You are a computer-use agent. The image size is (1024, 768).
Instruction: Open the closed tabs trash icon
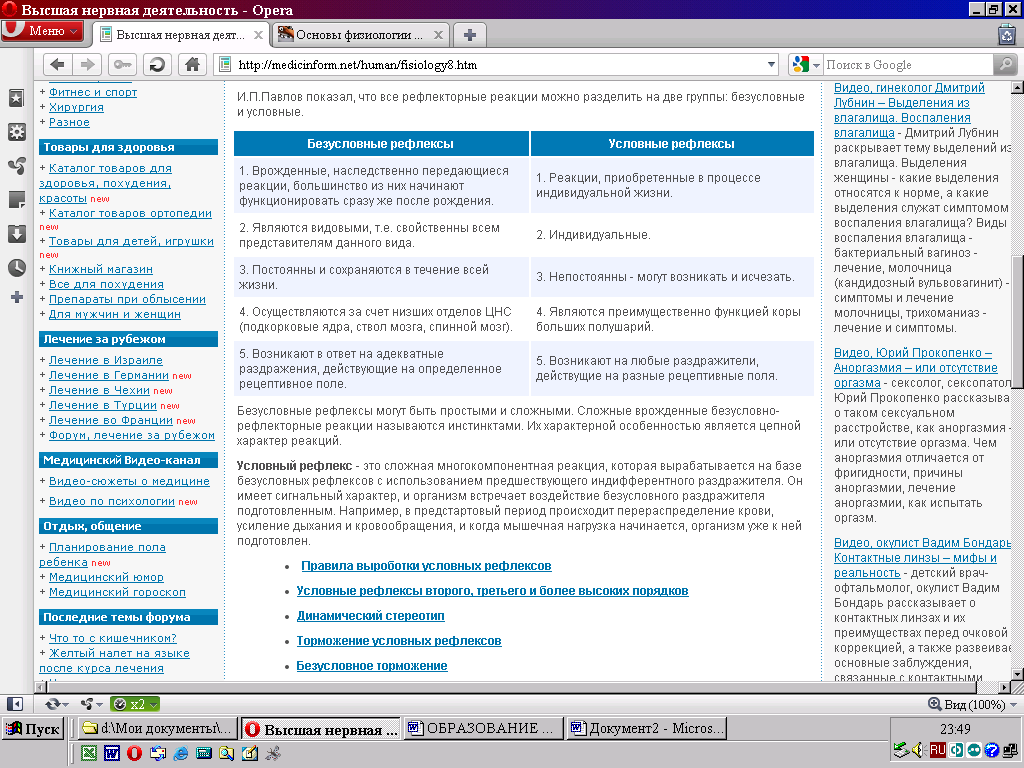(x=1006, y=33)
